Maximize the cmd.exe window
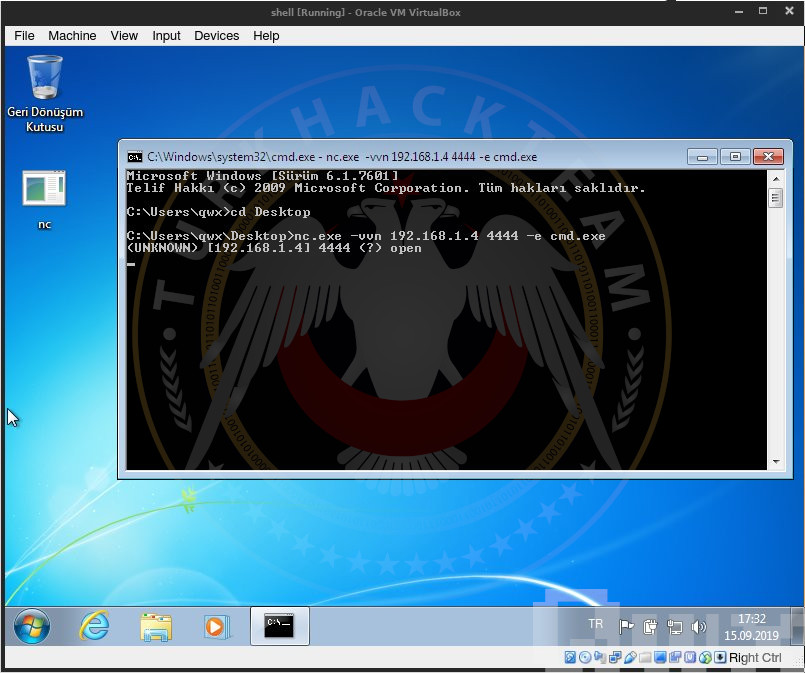Image resolution: width=805 pixels, height=673 pixels. click(735, 157)
